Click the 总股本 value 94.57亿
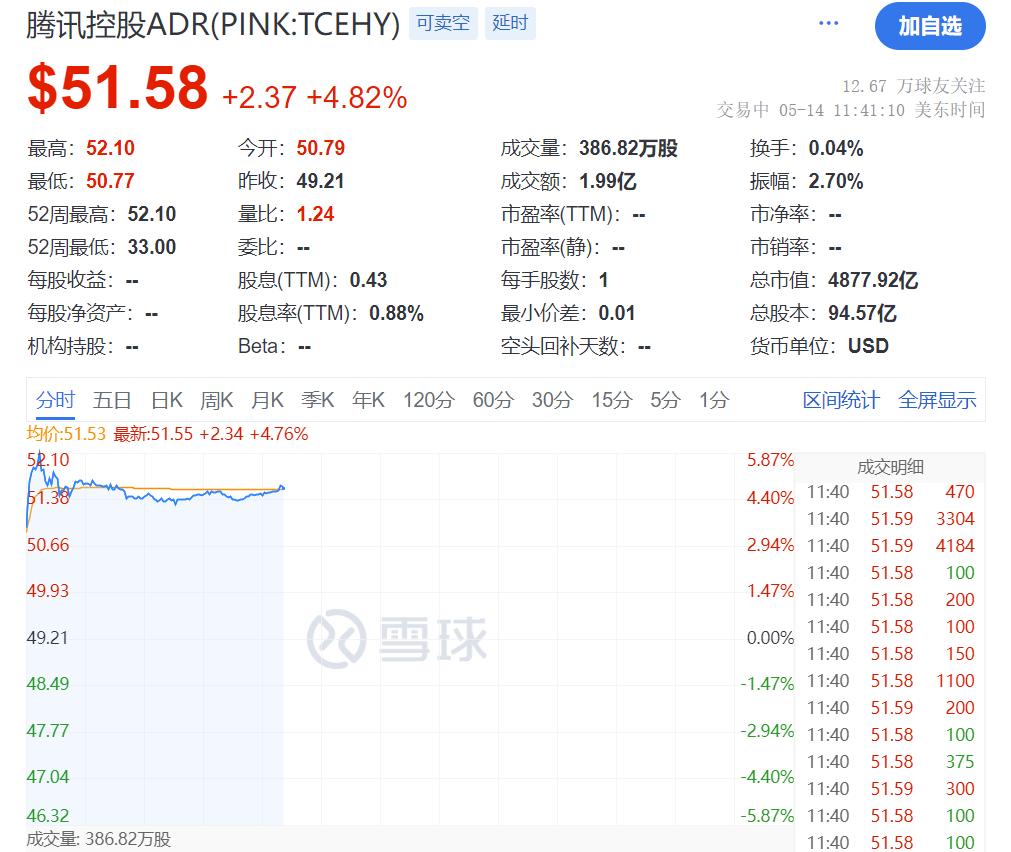Image resolution: width=1011 pixels, height=852 pixels. tap(862, 313)
